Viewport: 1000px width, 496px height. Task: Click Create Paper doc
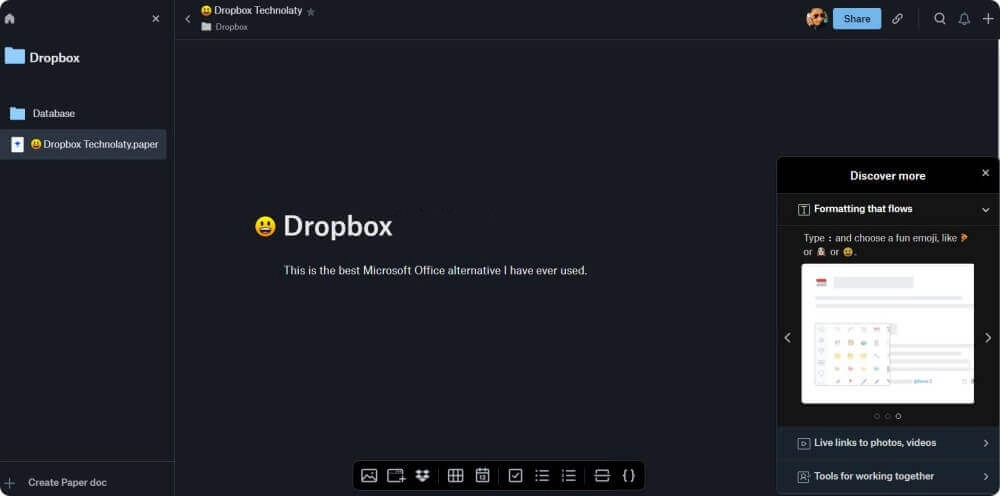pos(67,483)
